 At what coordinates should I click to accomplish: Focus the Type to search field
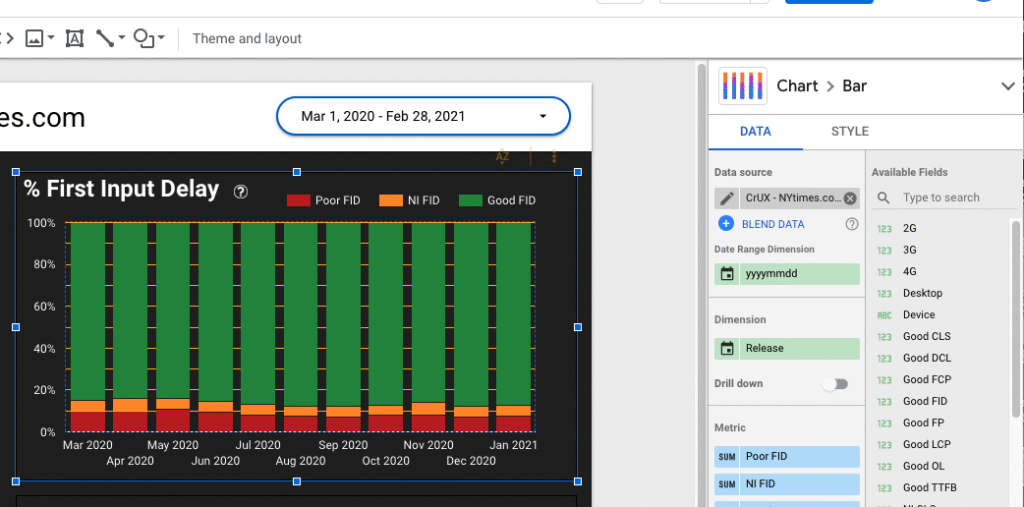click(x=941, y=197)
